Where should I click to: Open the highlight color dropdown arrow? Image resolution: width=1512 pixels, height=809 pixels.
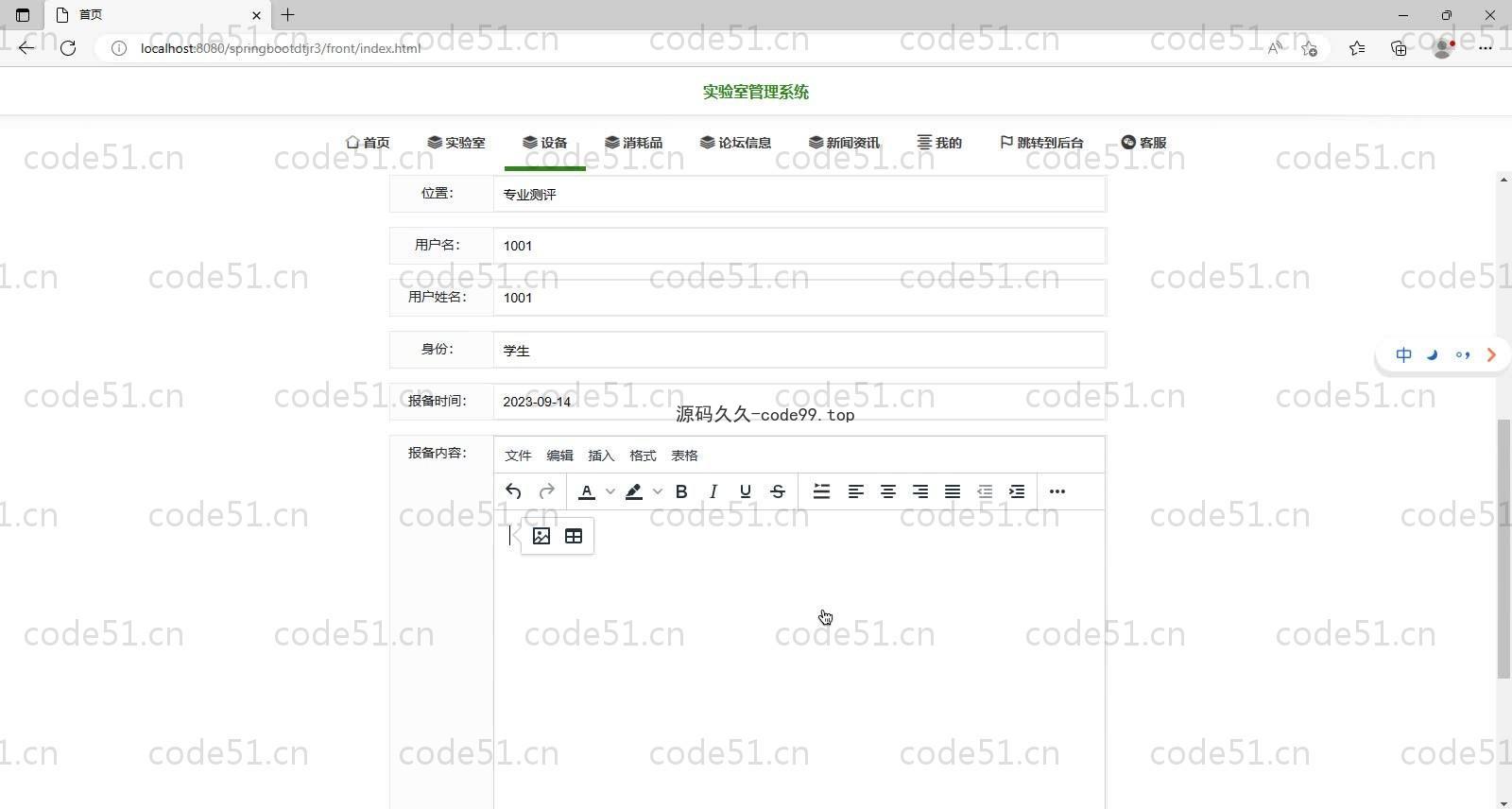click(x=658, y=491)
